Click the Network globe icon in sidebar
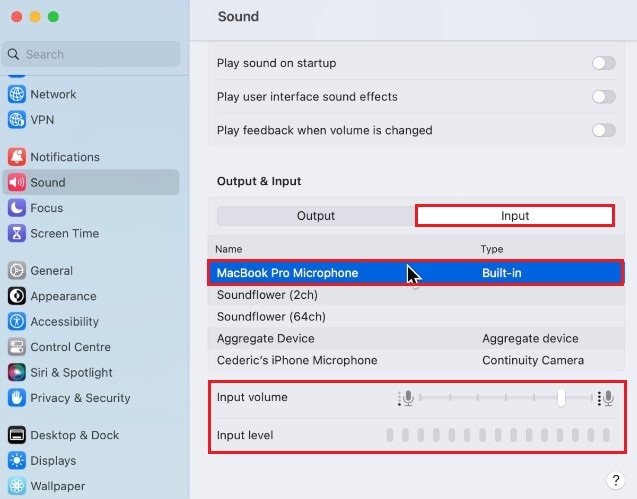 point(16,94)
